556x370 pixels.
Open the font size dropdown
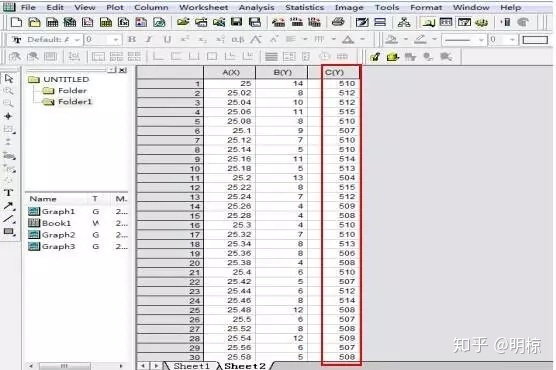pyautogui.click(x=116, y=40)
